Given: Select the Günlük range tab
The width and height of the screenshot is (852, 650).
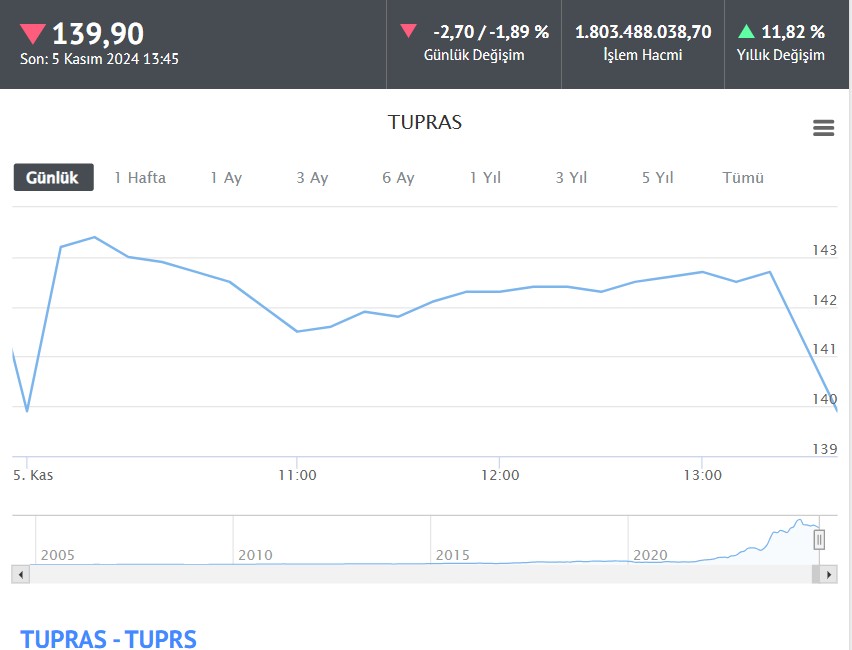Looking at the screenshot, I should (53, 177).
